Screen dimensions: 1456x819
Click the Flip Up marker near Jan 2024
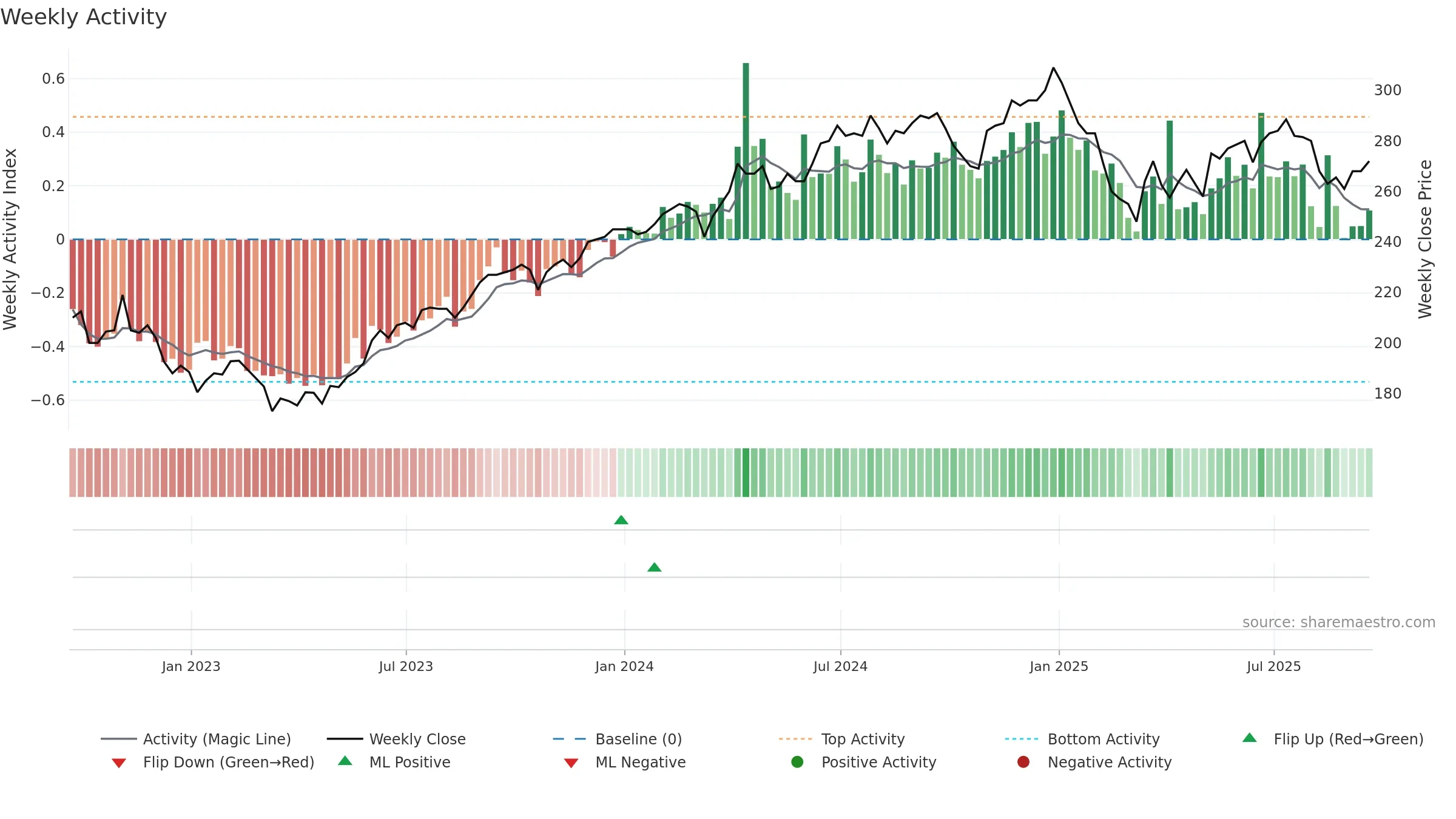pos(621,520)
